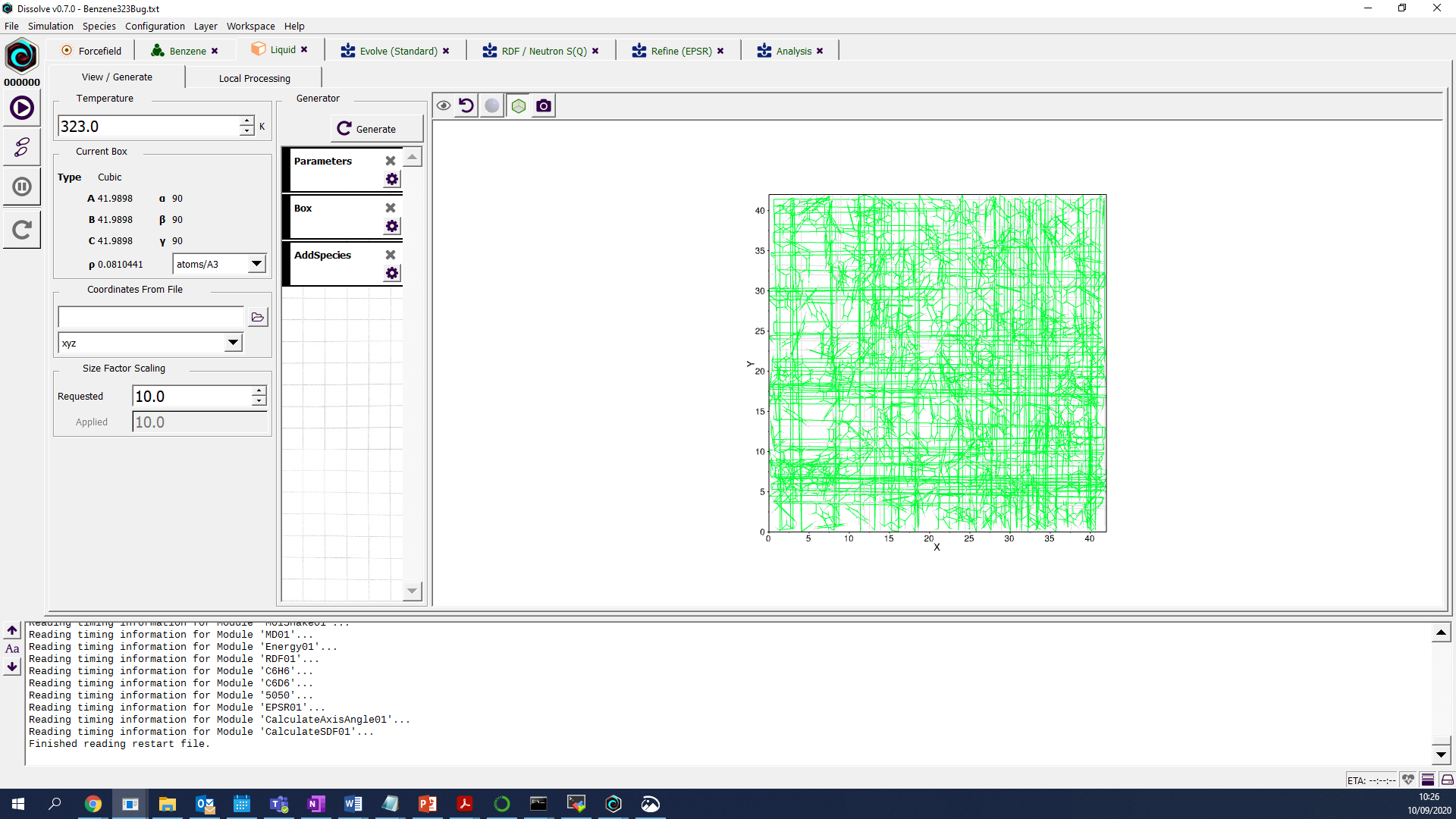Click the Requested size factor input field
This screenshot has width=1456, height=819.
[192, 397]
